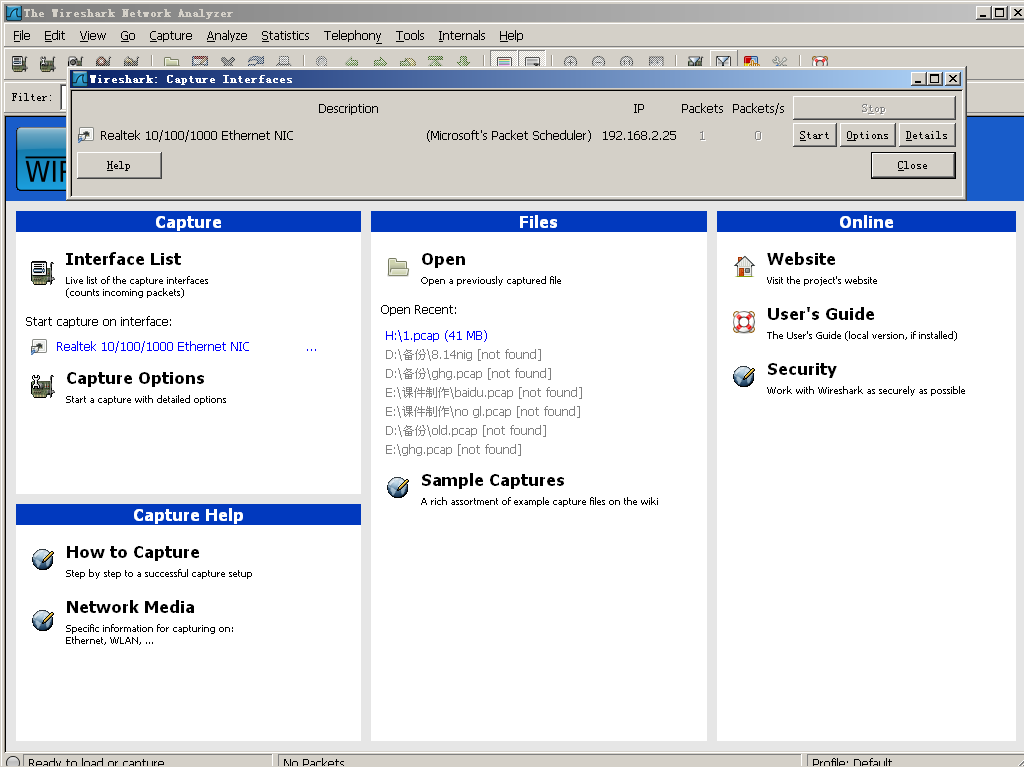Viewport: 1024px width, 768px height.
Task: Click the Capture Options heading link
Action: (x=135, y=378)
